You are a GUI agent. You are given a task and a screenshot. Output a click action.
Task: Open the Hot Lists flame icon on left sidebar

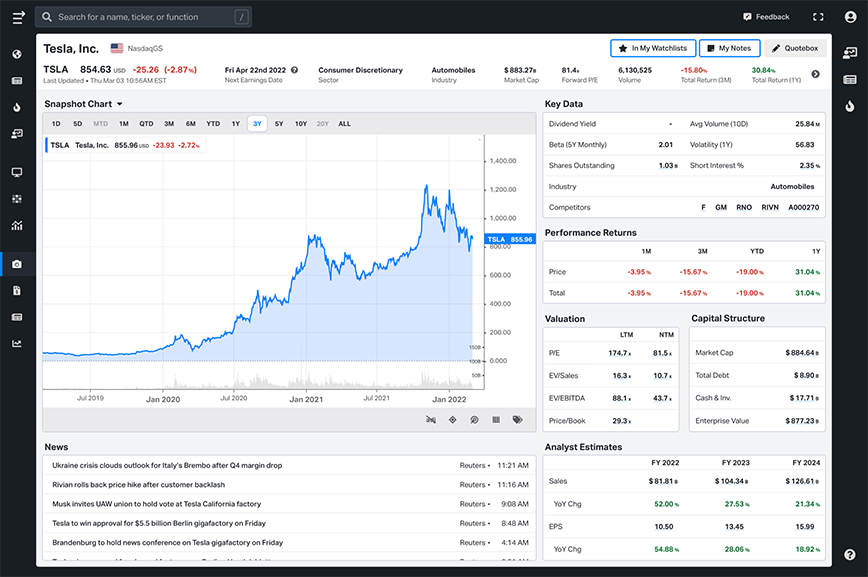tap(14, 108)
